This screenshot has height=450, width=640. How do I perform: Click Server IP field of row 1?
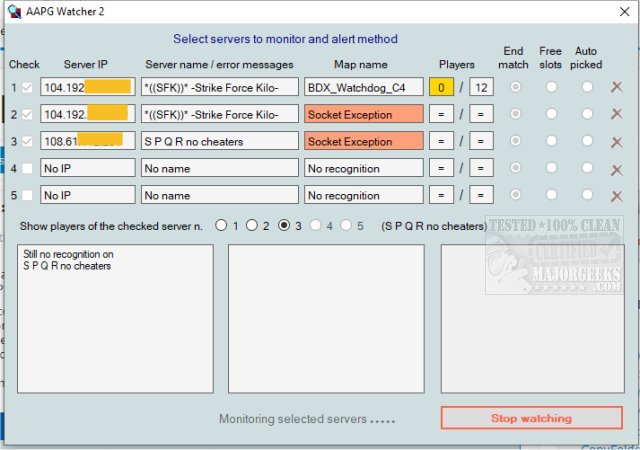(88, 87)
